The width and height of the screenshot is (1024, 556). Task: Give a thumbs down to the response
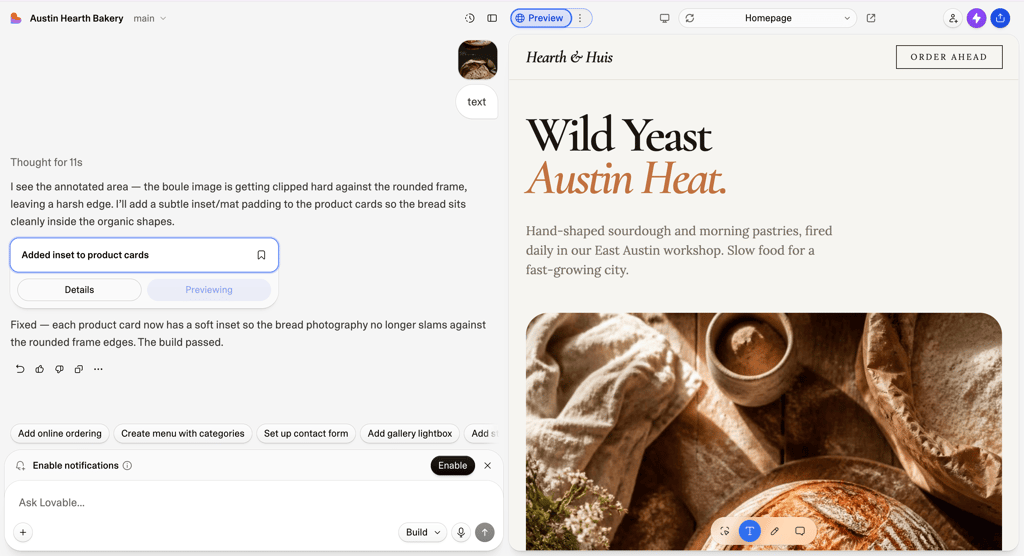[x=59, y=369]
